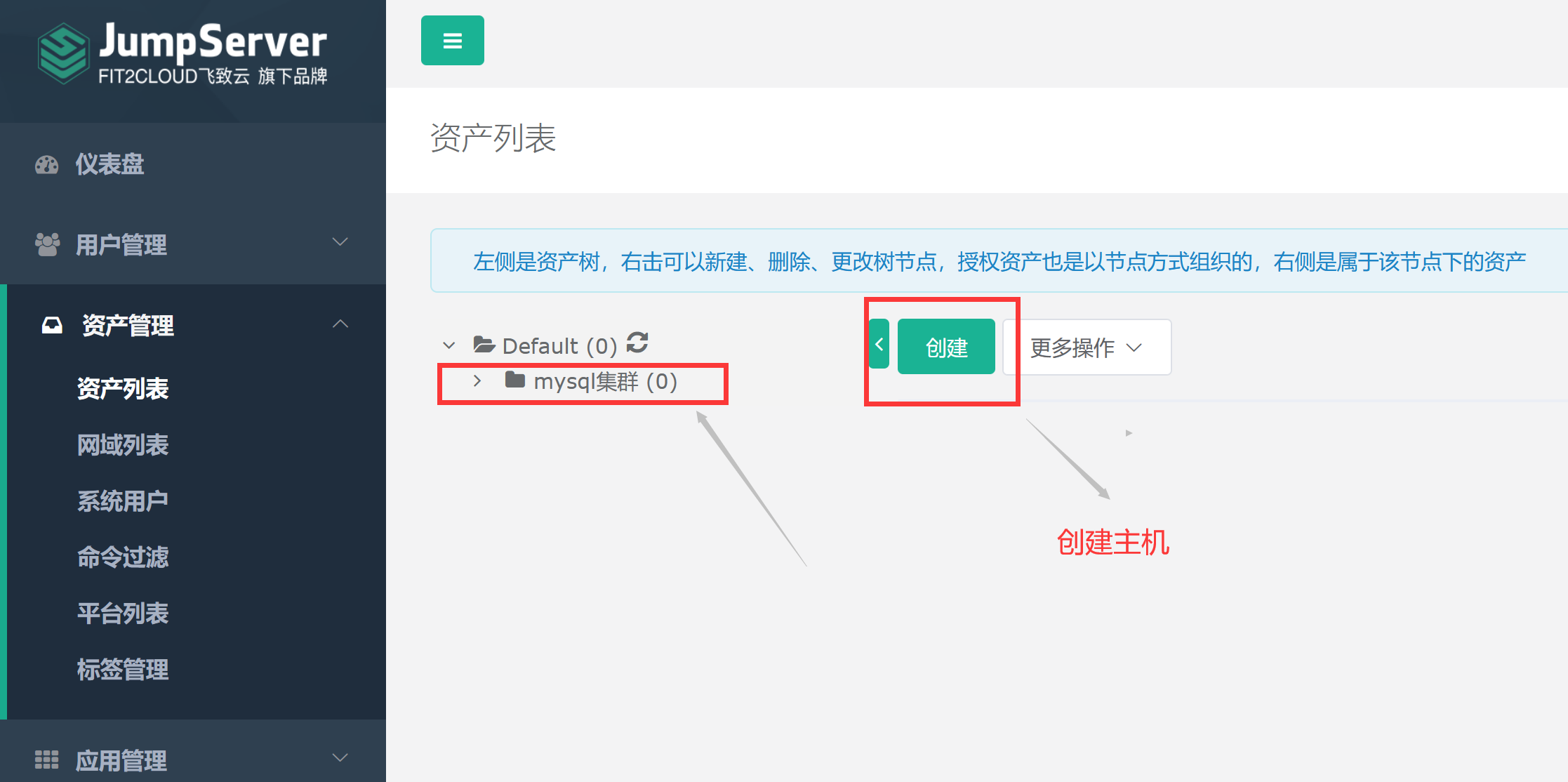This screenshot has width=1568, height=782.
Task: Collapse the asset tree with green arrow
Action: [879, 344]
